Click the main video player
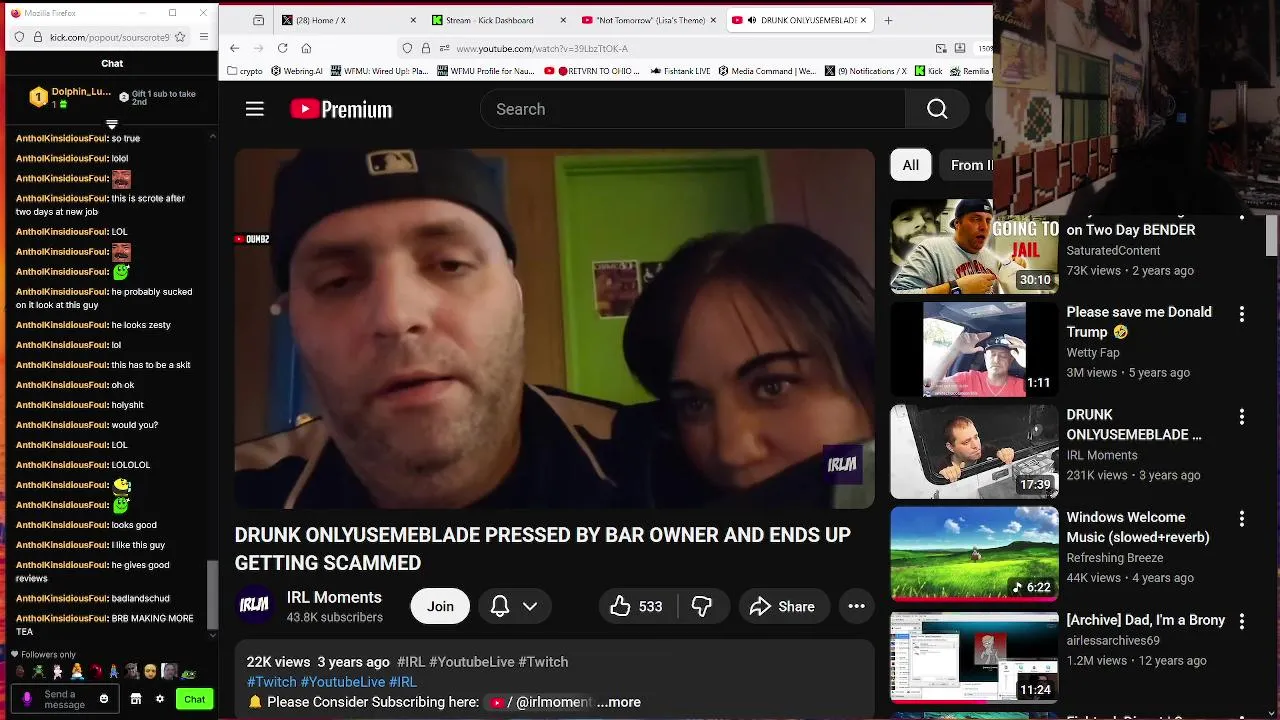The width and height of the screenshot is (1280, 720). (x=554, y=329)
